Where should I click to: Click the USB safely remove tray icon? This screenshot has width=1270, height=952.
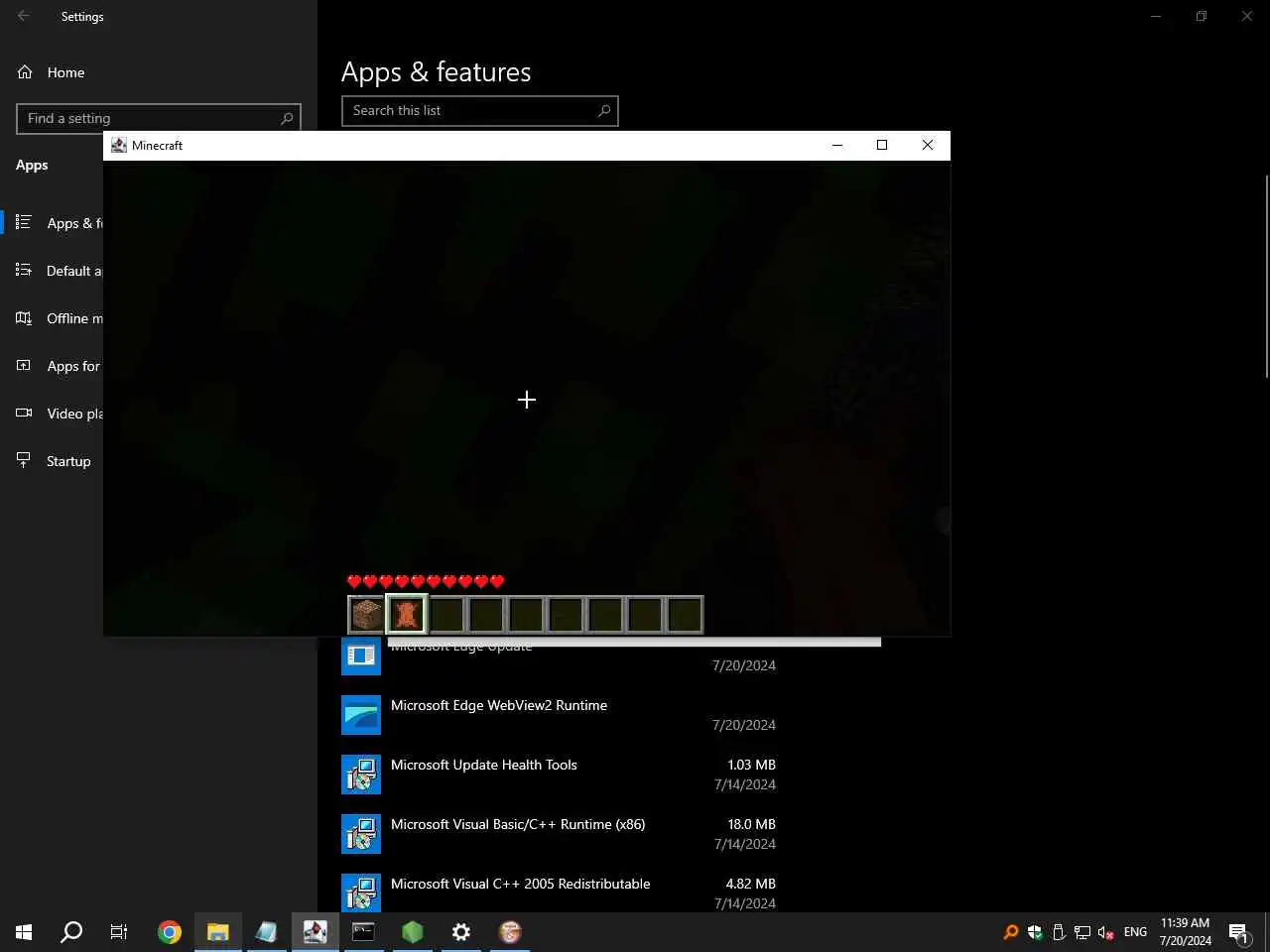1059,932
